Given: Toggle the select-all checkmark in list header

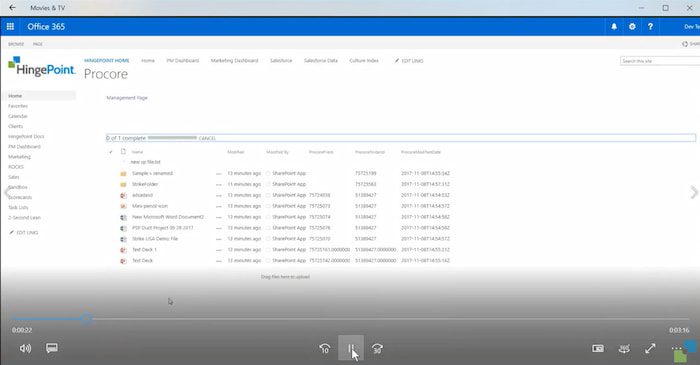Looking at the screenshot, I should [111, 152].
